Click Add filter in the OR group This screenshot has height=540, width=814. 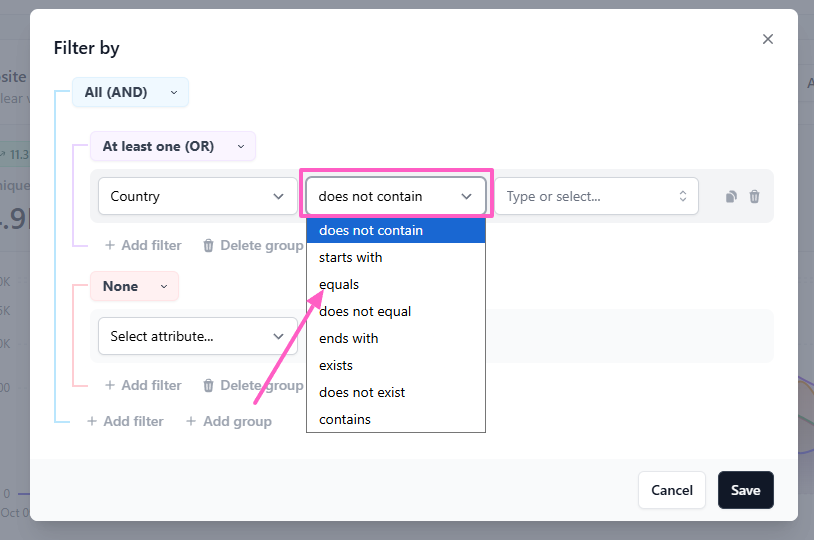143,245
